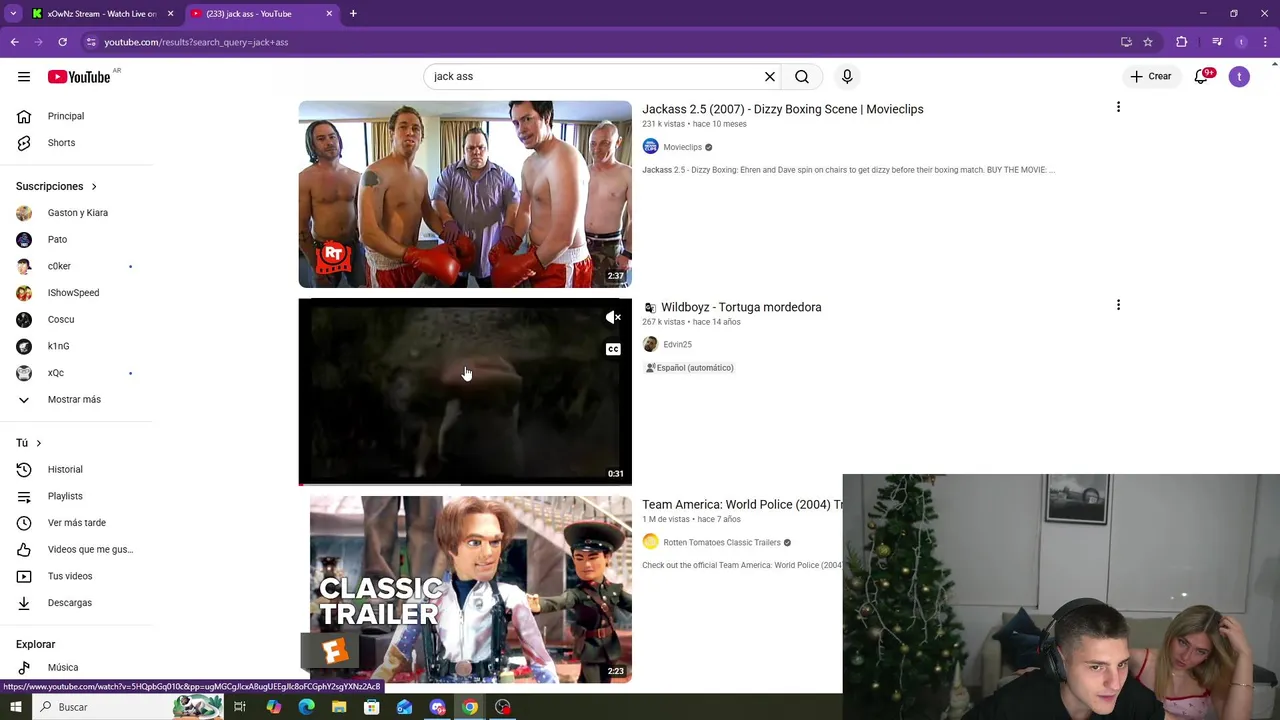Reload the page

(62, 42)
